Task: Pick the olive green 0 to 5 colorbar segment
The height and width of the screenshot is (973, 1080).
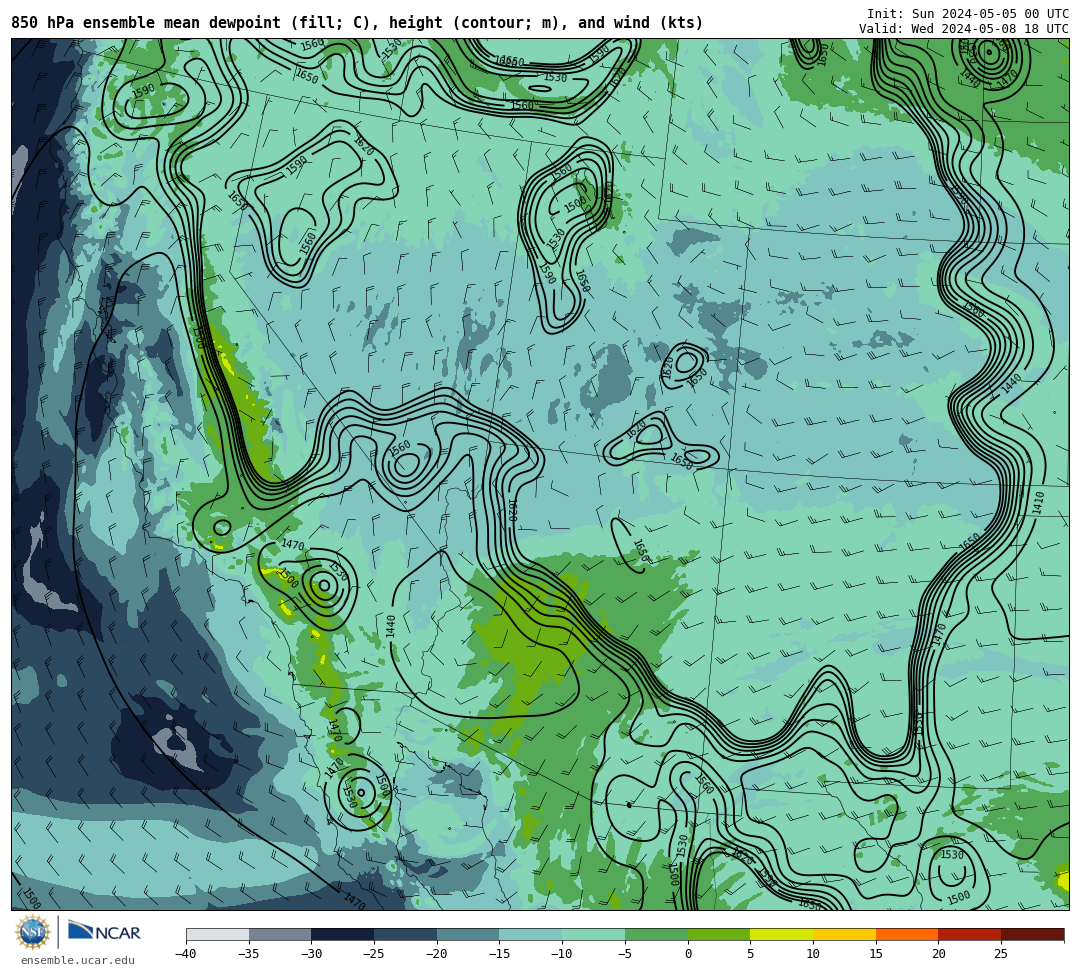Action: pos(719,934)
